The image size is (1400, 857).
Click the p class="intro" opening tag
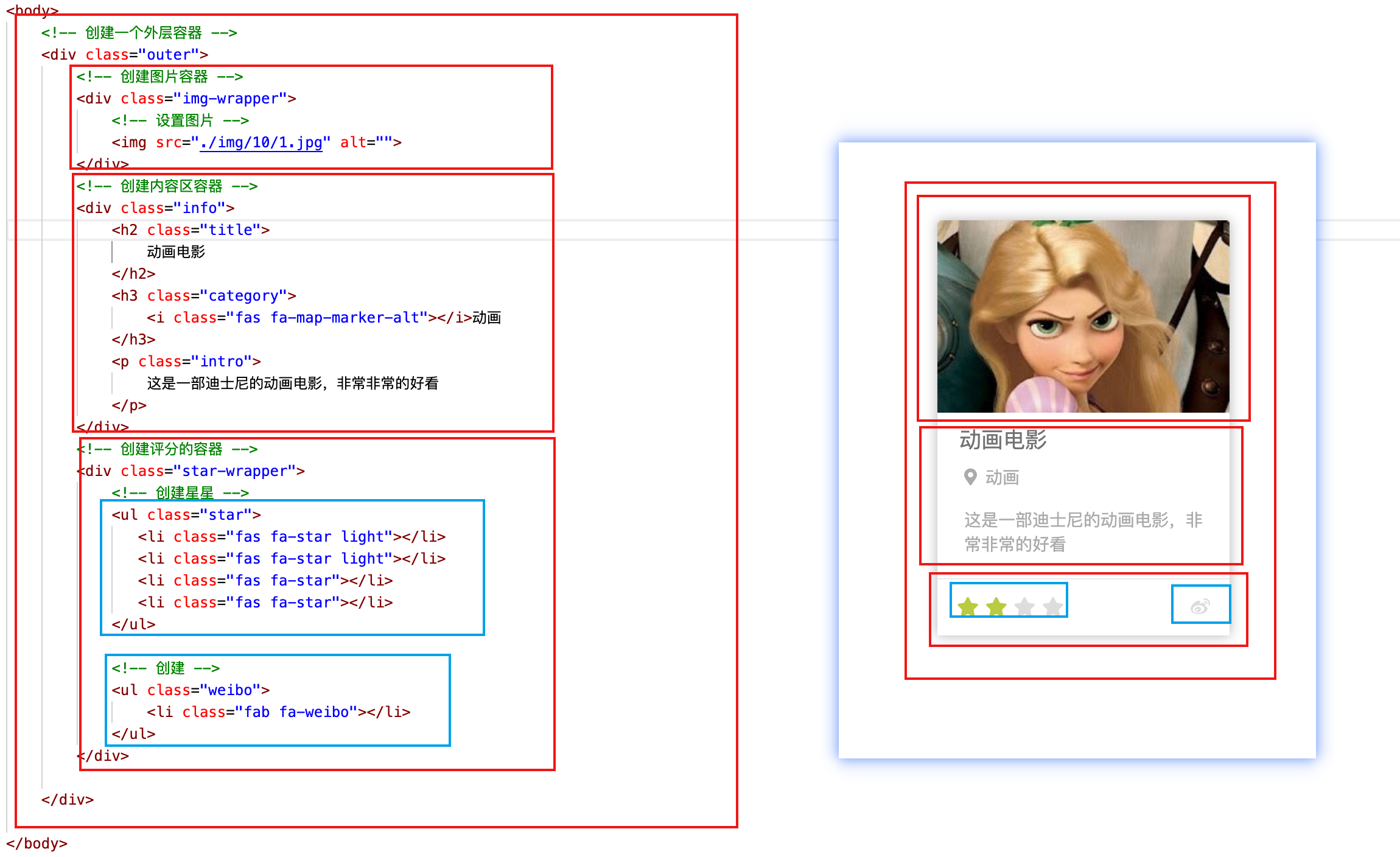click(x=186, y=362)
